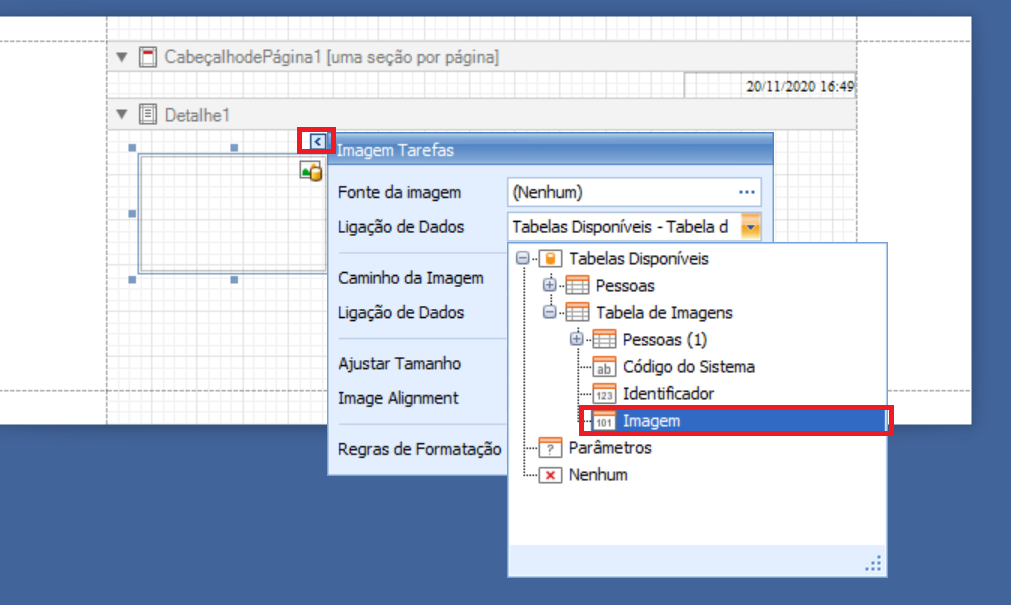1011x605 pixels.
Task: Select the Tabelas Disponíveis database icon
Action: [551, 259]
